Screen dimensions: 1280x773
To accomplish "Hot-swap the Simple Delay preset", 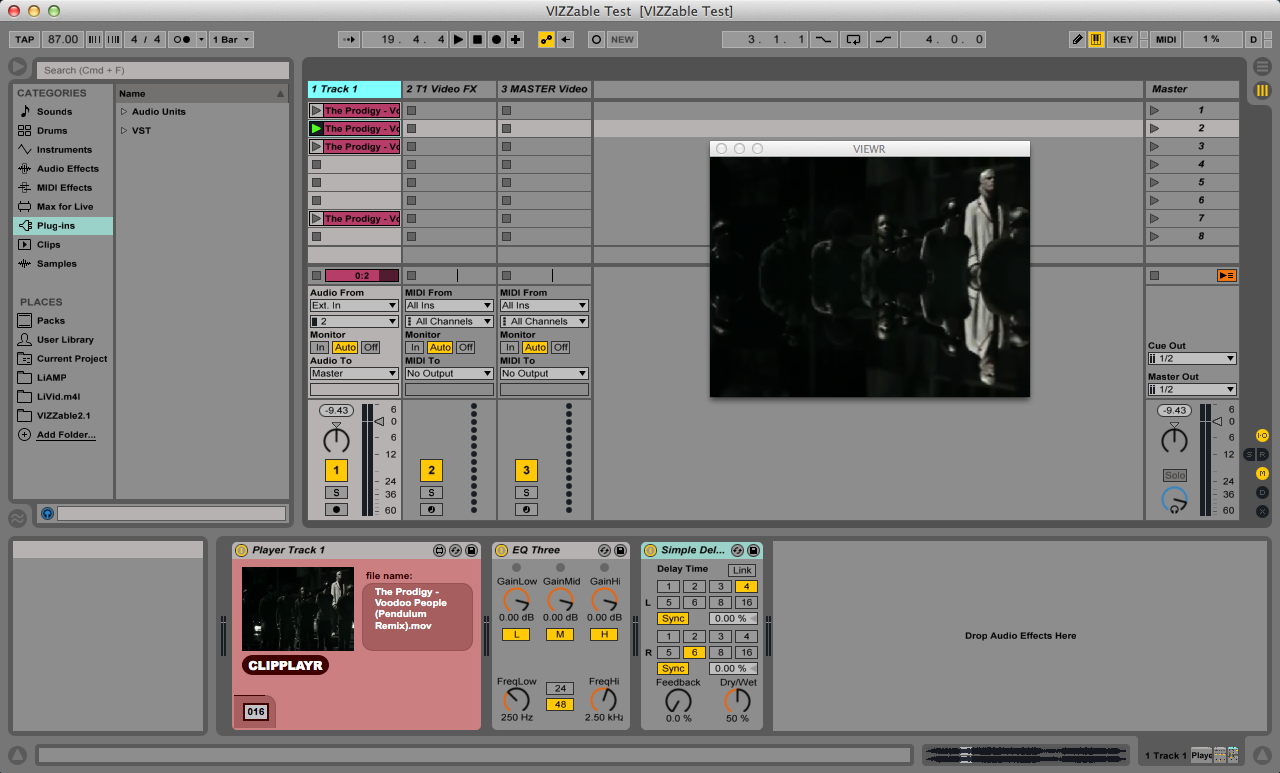I will coord(737,551).
